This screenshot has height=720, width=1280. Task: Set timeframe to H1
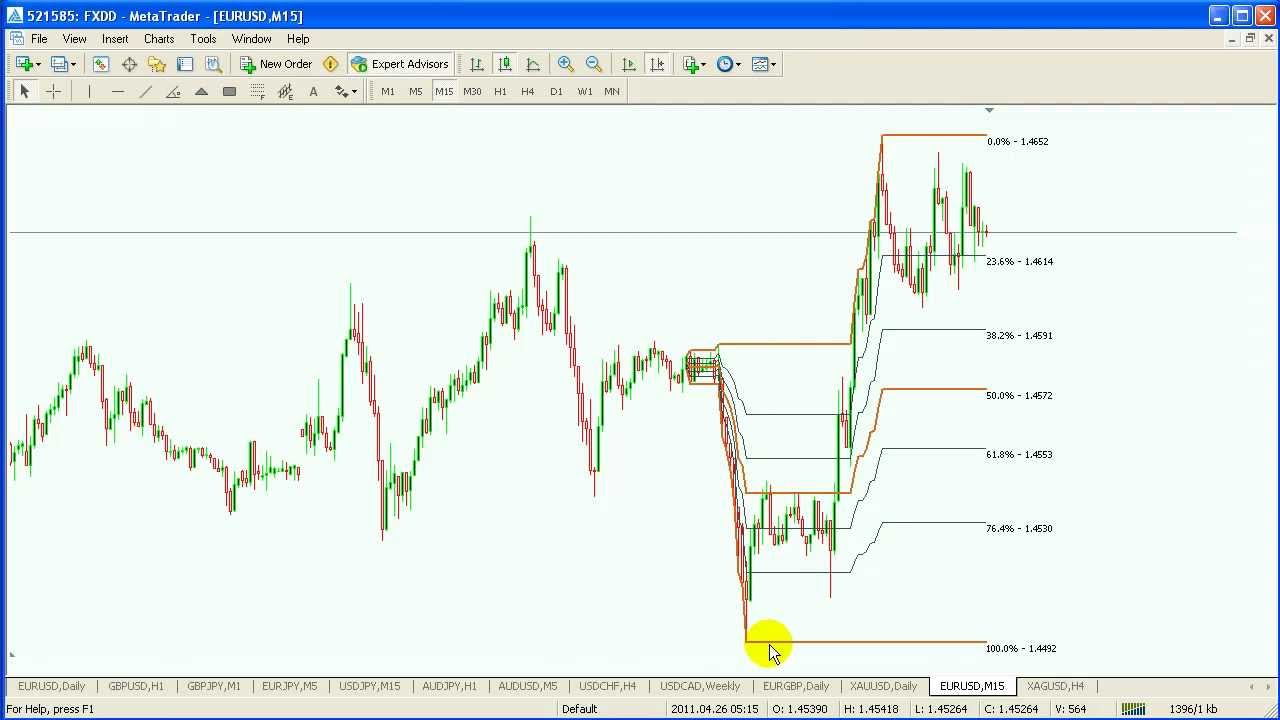500,91
